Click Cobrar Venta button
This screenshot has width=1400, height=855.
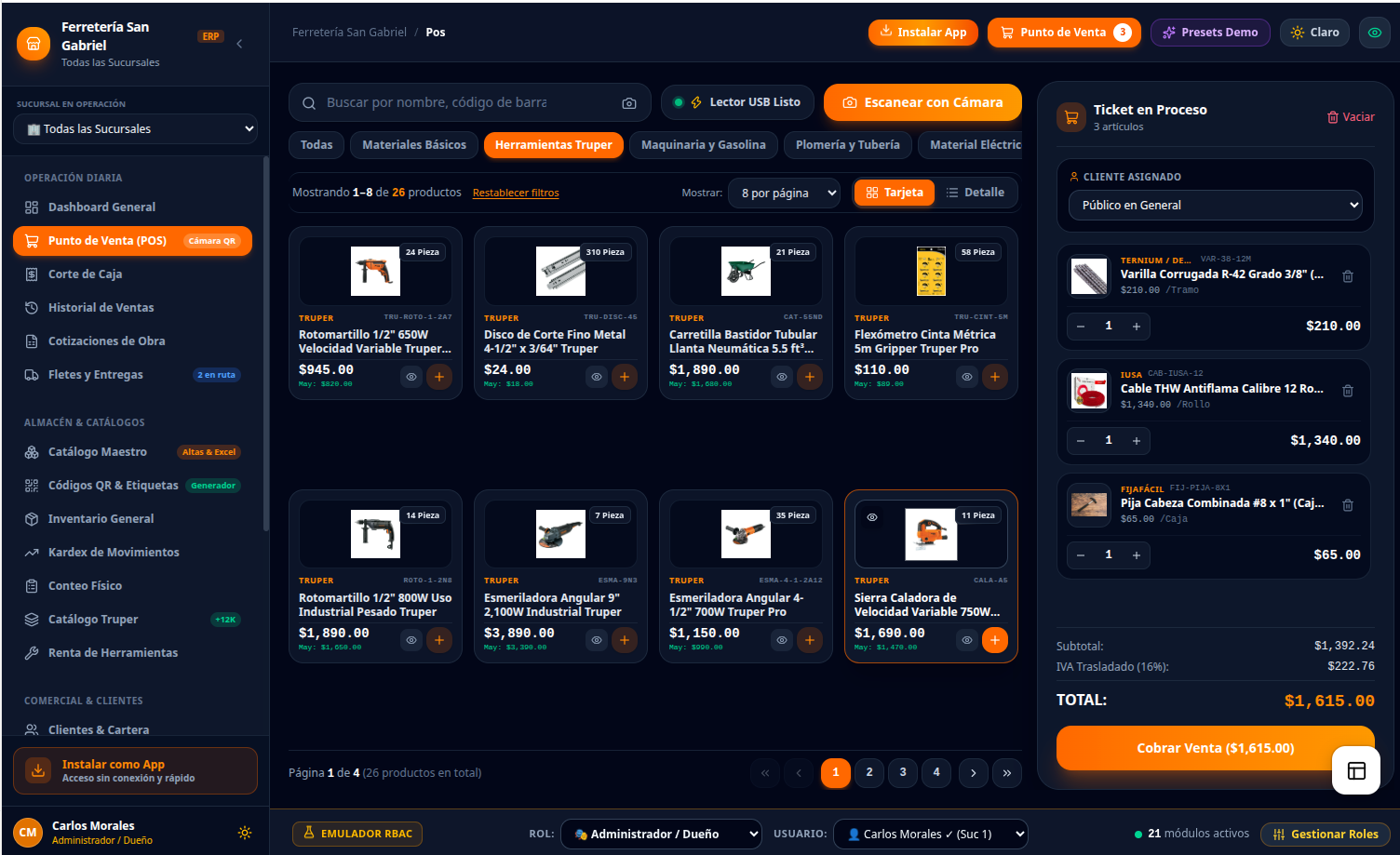pos(1216,748)
